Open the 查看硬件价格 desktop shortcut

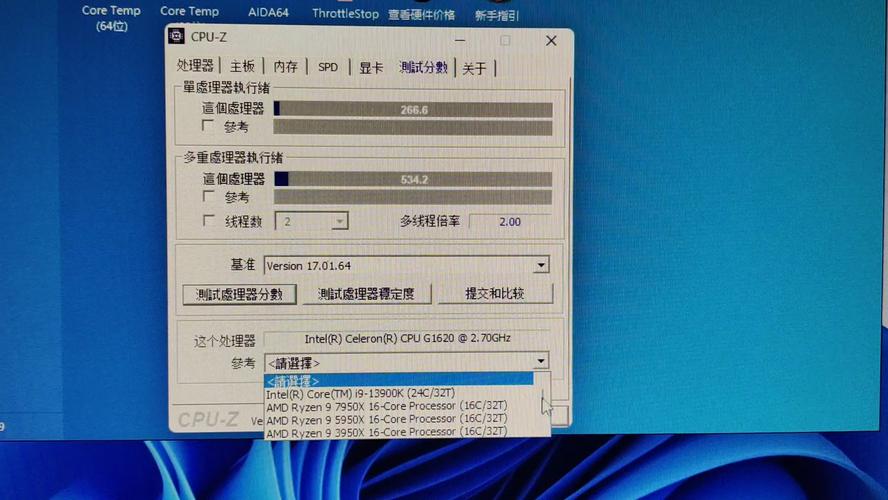[x=421, y=15]
